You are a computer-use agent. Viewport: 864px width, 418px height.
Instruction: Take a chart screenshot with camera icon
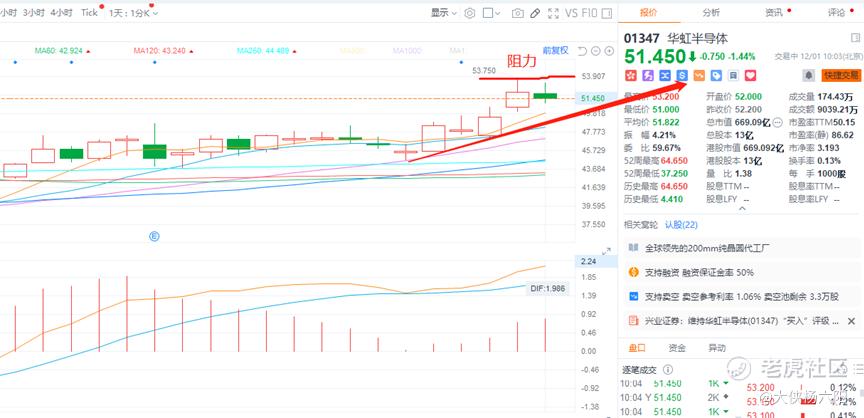517,13
